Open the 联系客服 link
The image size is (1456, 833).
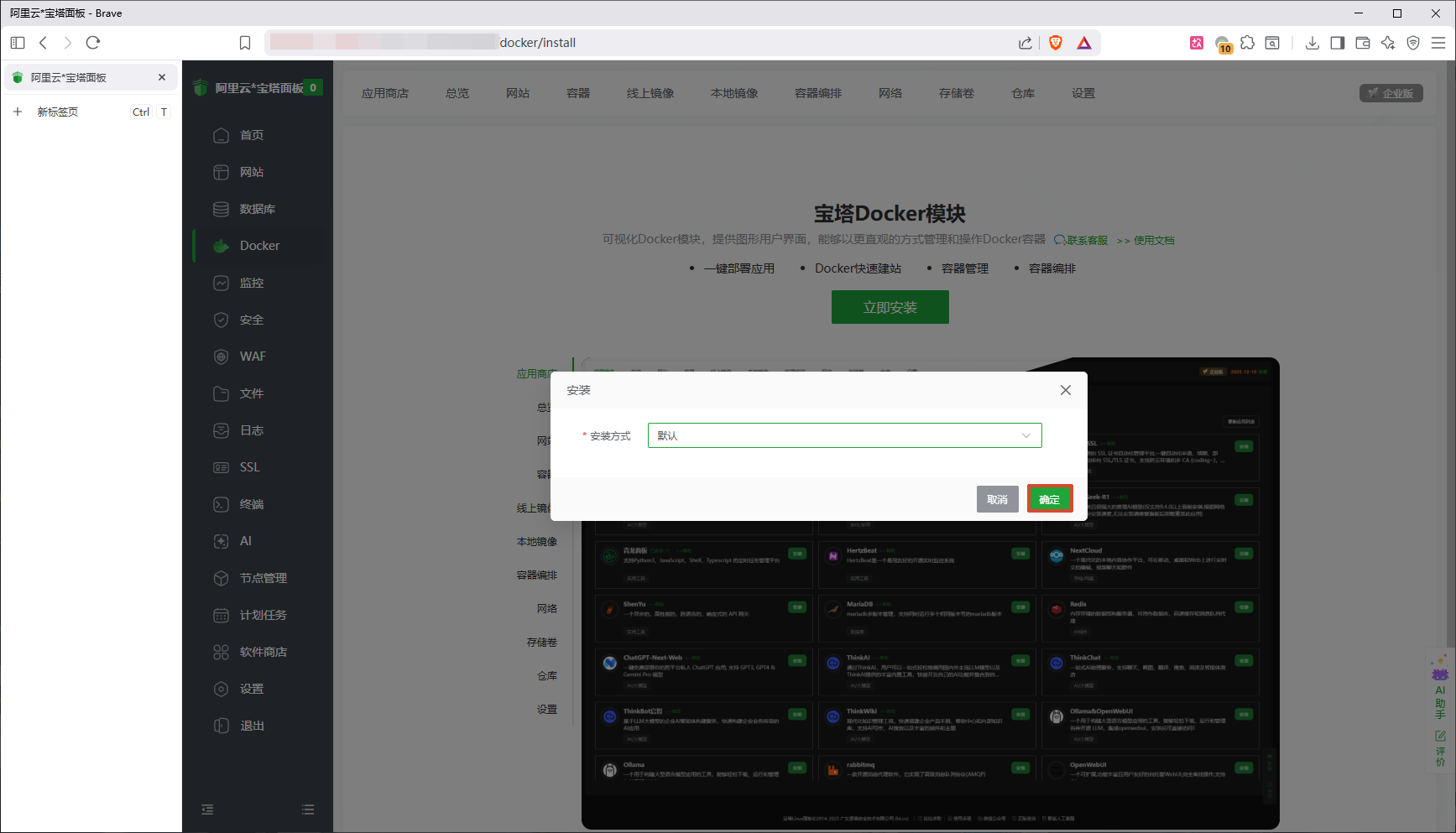[x=1081, y=240]
